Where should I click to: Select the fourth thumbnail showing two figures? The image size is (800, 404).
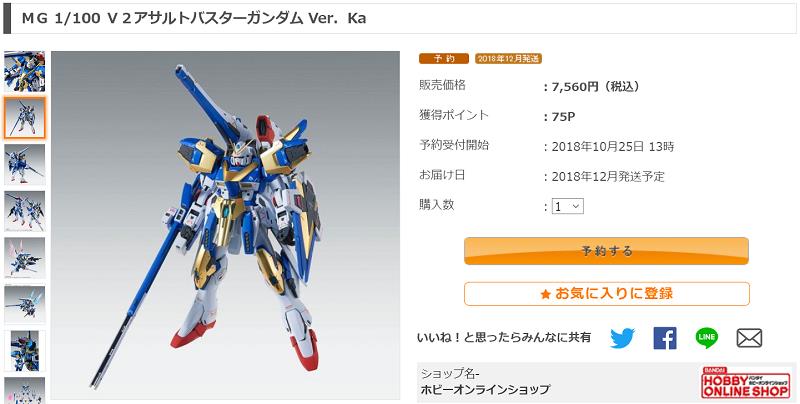[24, 211]
